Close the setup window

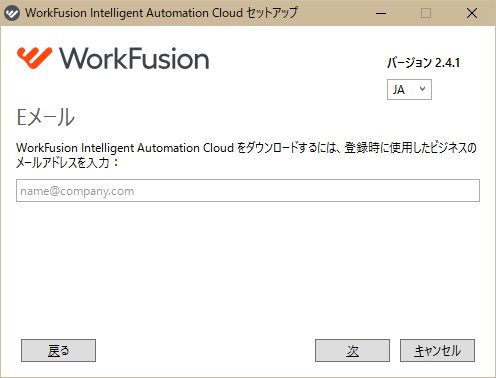(x=472, y=13)
